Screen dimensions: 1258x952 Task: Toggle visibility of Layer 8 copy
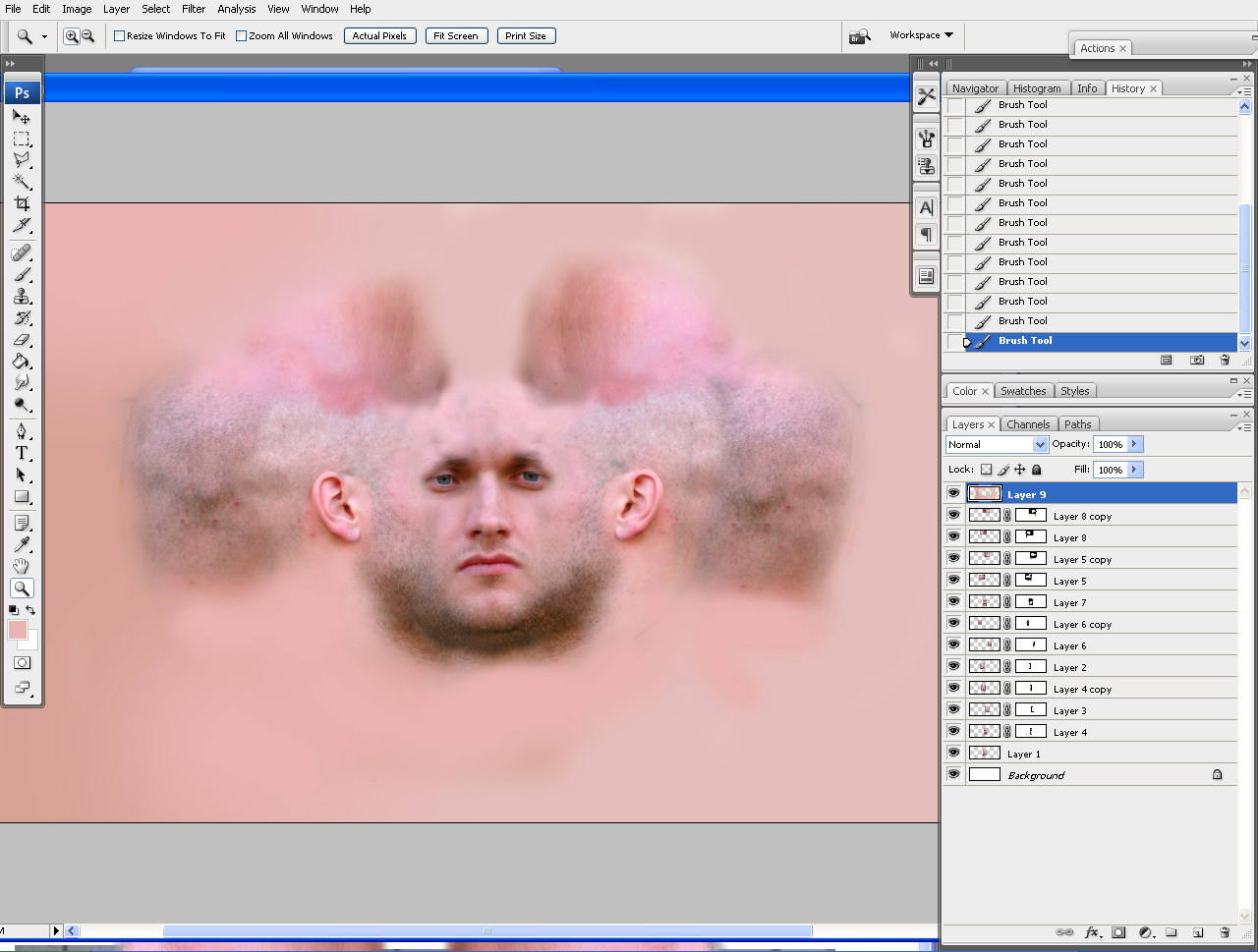click(953, 515)
